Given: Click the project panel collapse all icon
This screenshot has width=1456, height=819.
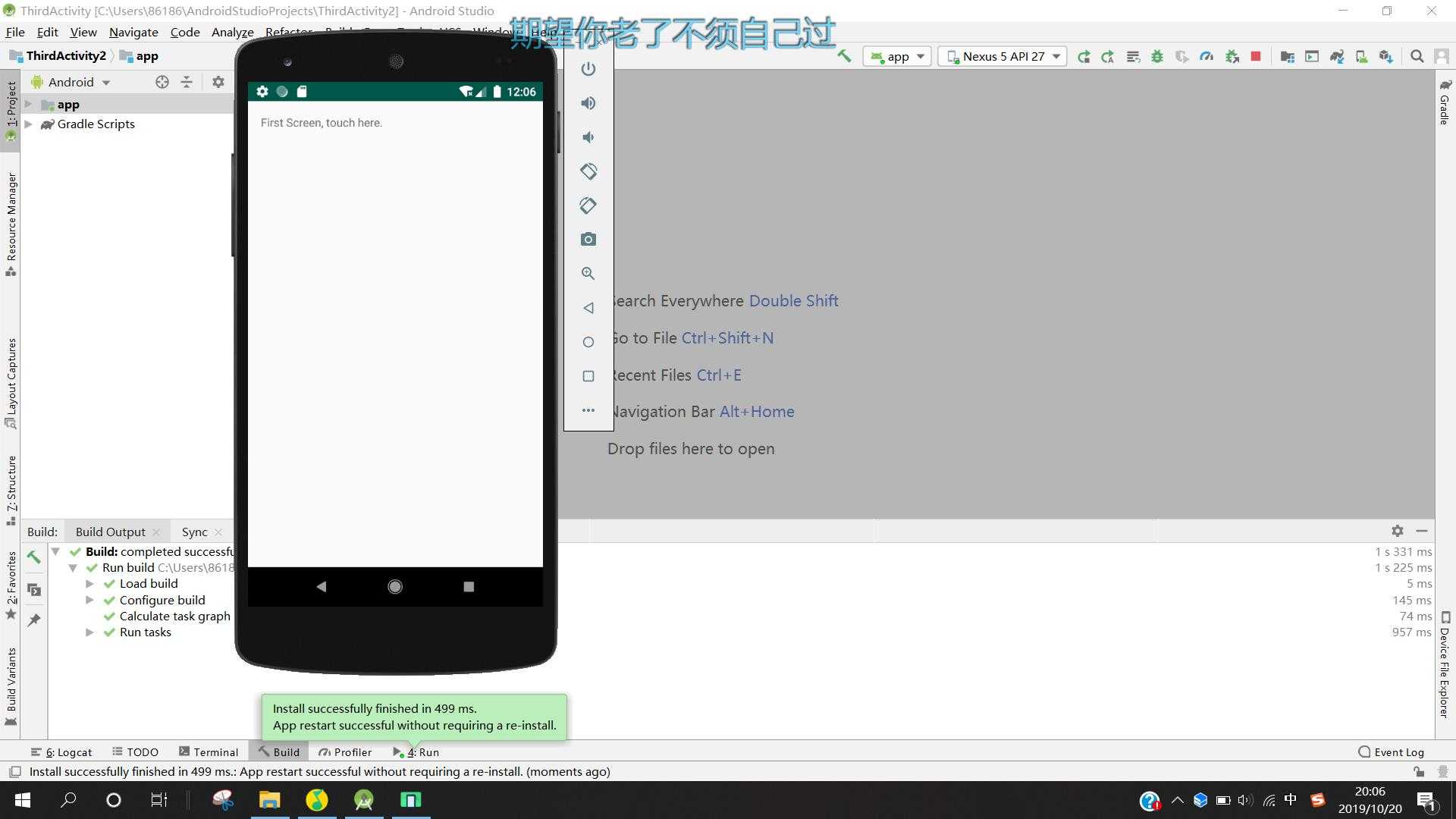Looking at the screenshot, I should tap(187, 82).
